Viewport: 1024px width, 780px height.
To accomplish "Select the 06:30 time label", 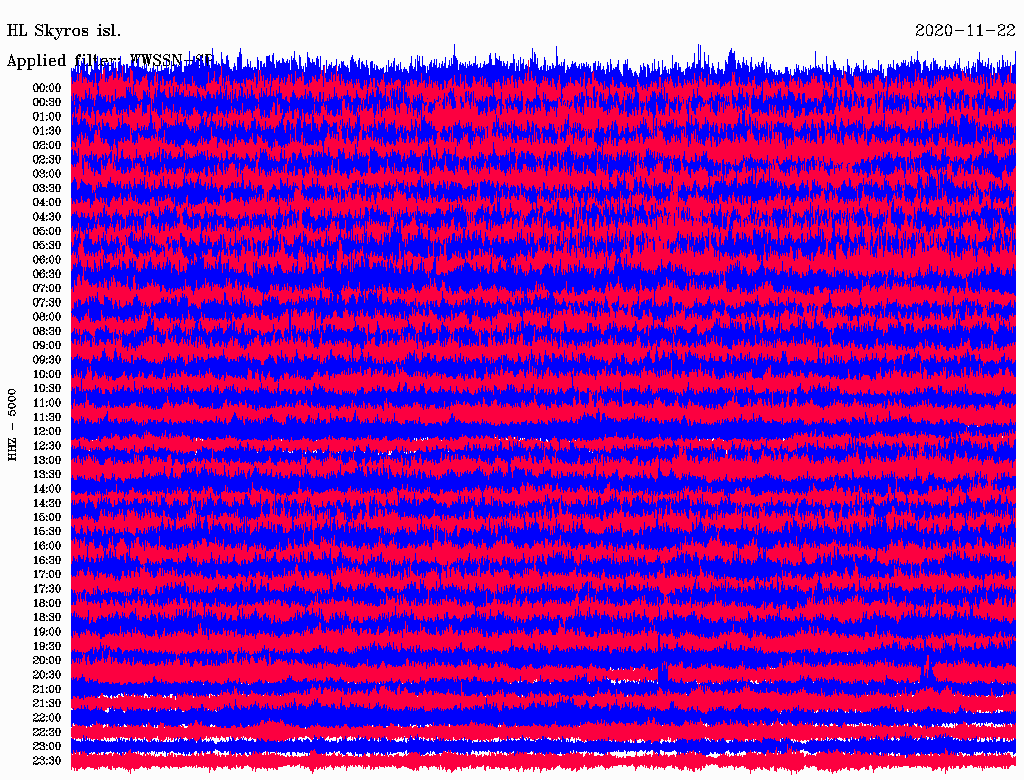I will (47, 274).
